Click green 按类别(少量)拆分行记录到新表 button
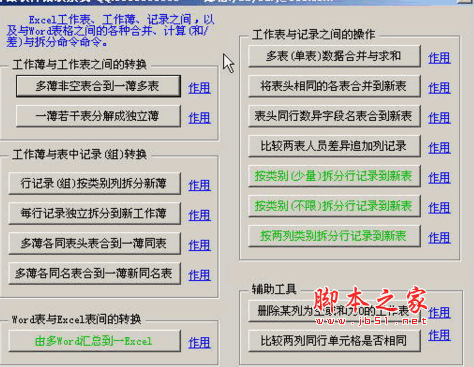The height and width of the screenshot is (367, 474). 334,176
